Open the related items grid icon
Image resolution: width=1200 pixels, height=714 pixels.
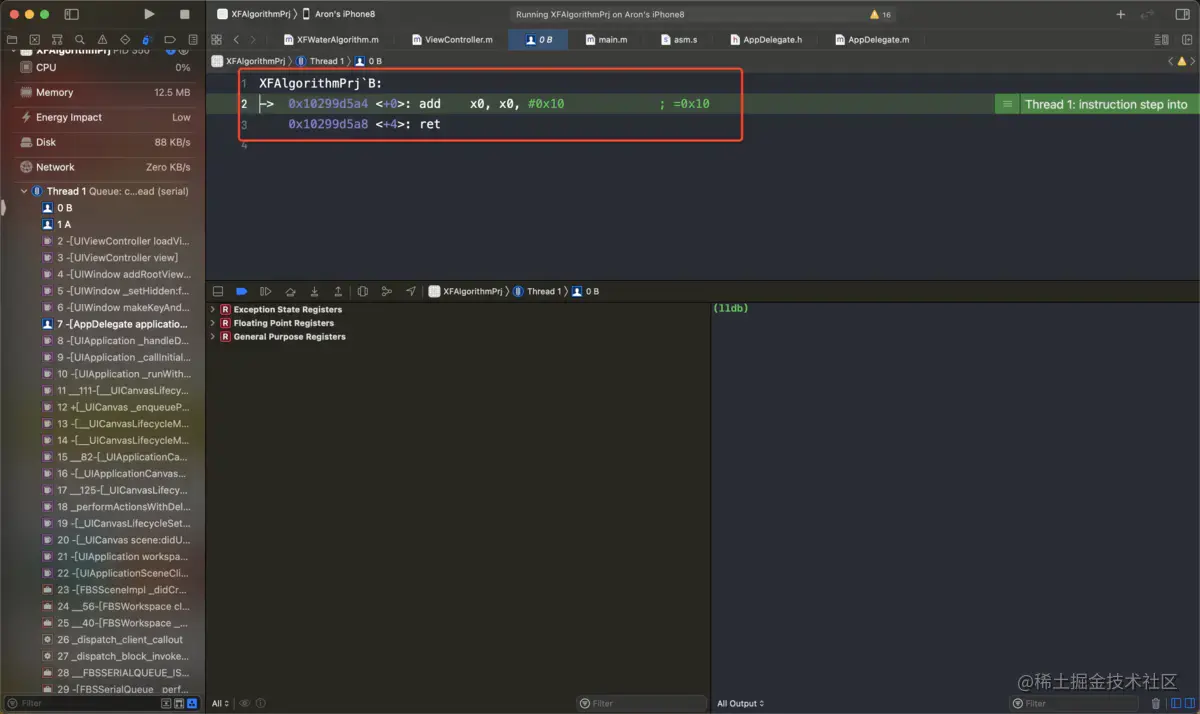(216, 39)
